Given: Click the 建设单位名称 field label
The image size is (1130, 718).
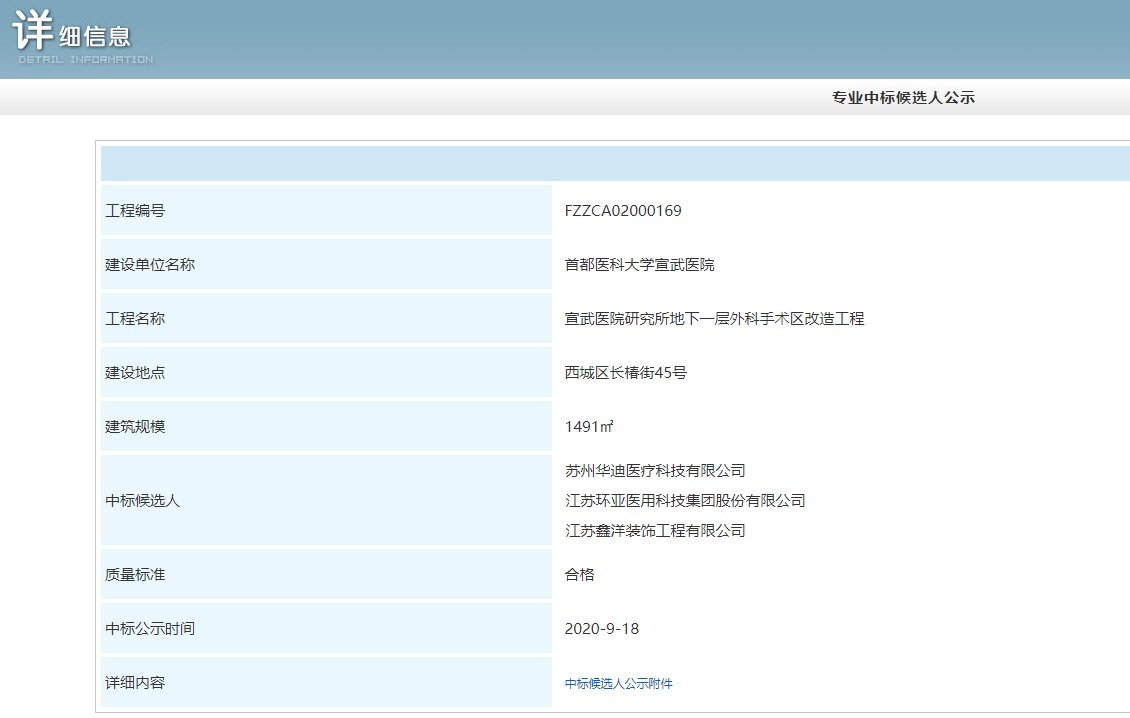Looking at the screenshot, I should coord(150,265).
